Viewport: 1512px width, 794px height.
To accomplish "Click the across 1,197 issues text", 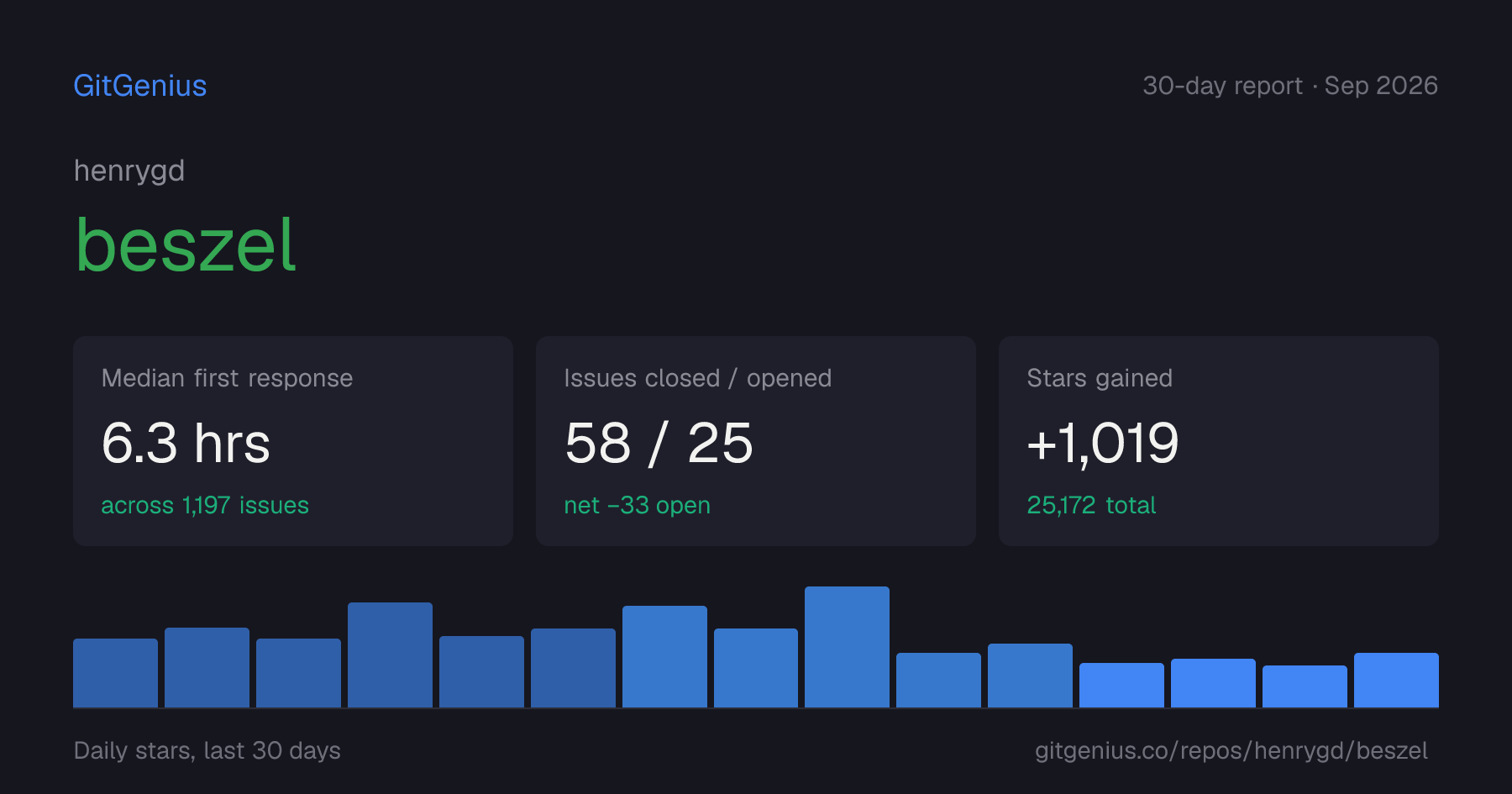I will pos(205,505).
